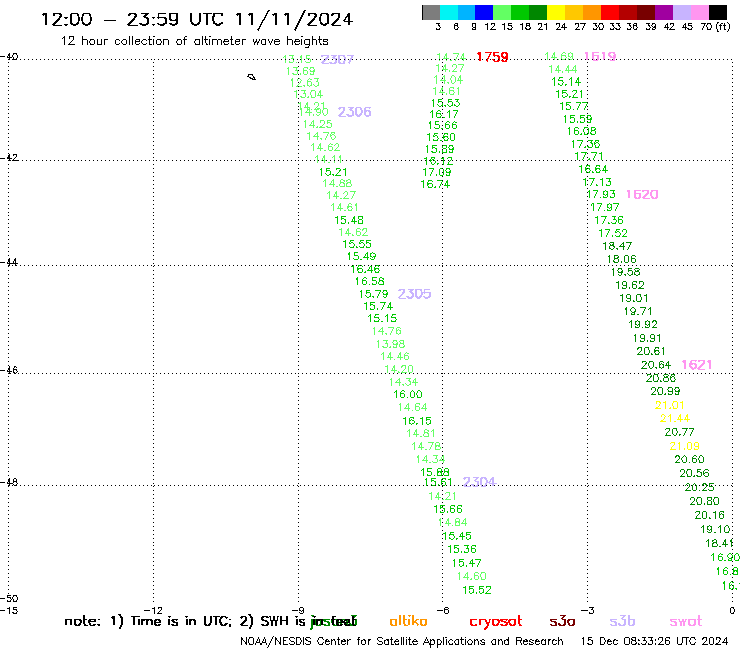Screen dimensions: 740x650
Task: Select the wave height reading 14.25
Action: click(318, 124)
